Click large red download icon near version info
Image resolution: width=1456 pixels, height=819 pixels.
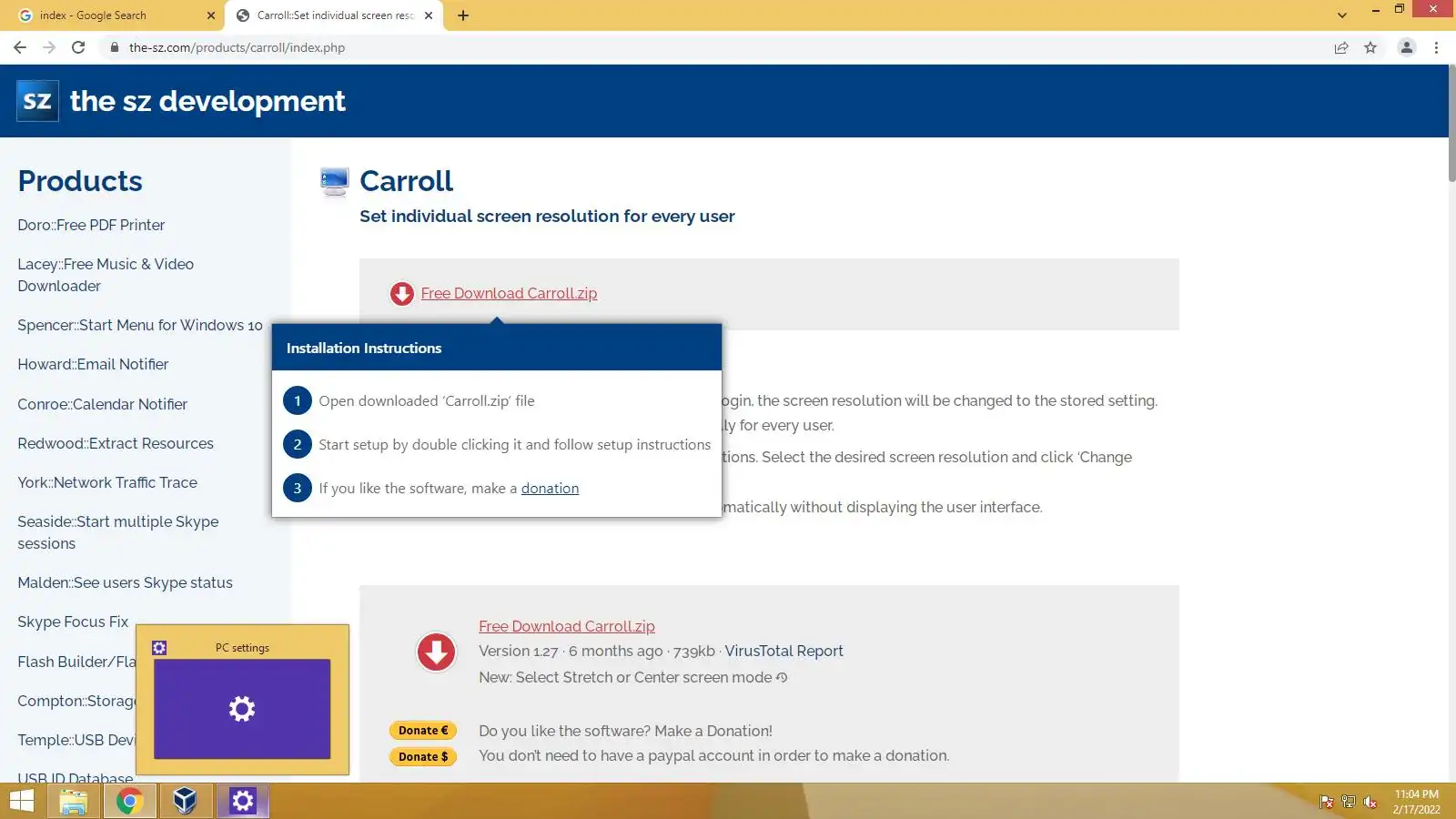click(436, 652)
